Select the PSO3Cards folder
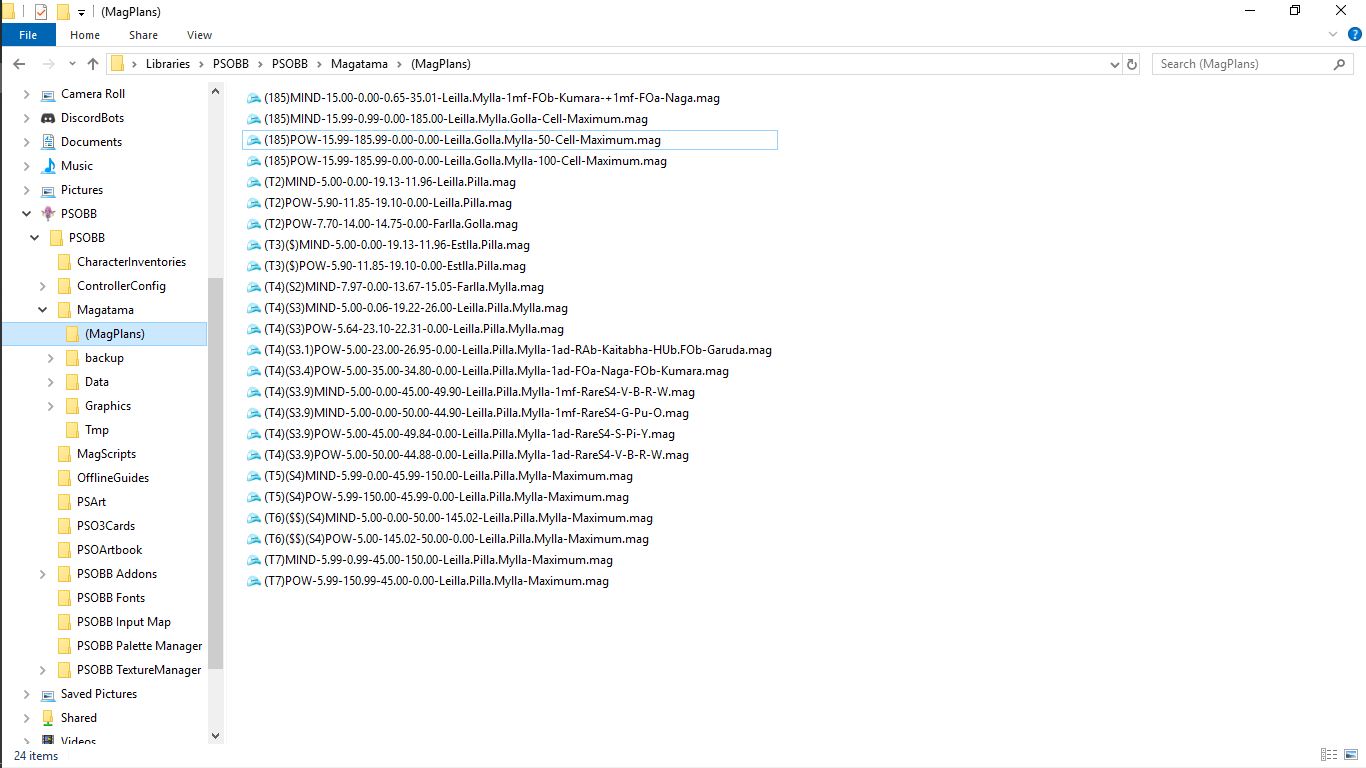 click(x=106, y=526)
